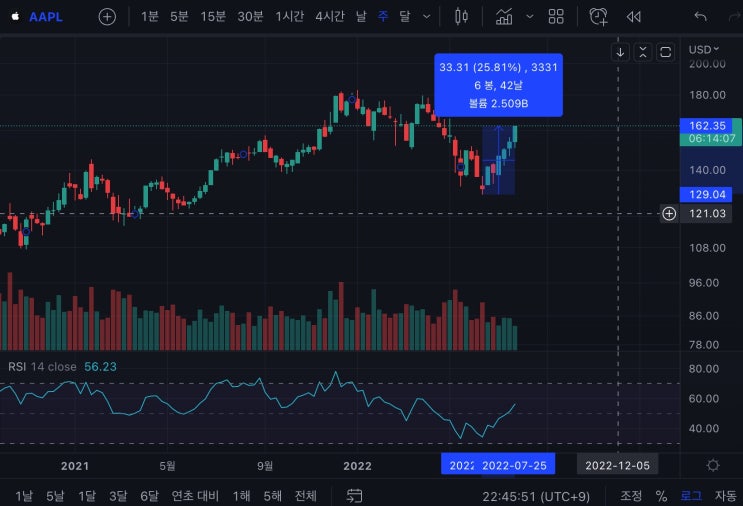Add a symbol with the plus icon
743x506 pixels.
(107, 17)
